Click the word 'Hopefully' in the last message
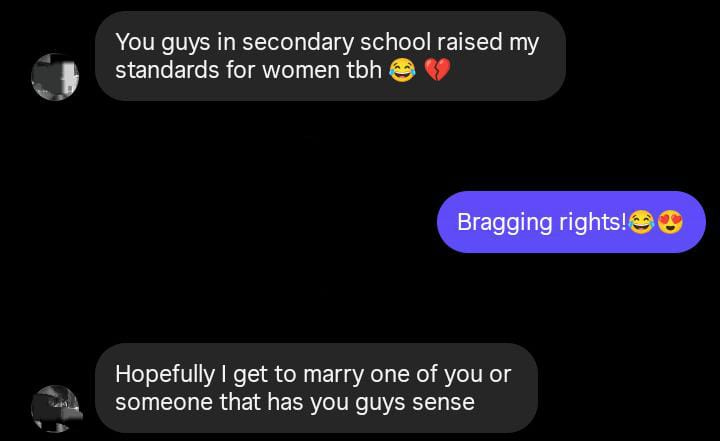The image size is (720, 441). pos(165,374)
